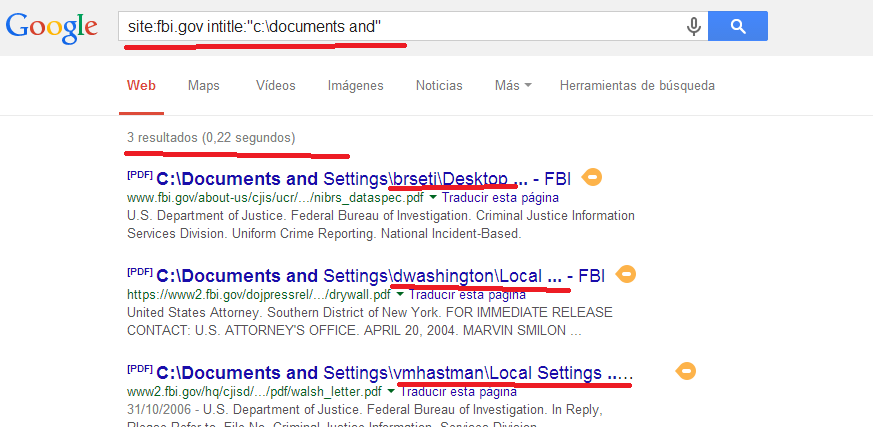Click into the search query field
This screenshot has width=873, height=427.
tap(401, 26)
